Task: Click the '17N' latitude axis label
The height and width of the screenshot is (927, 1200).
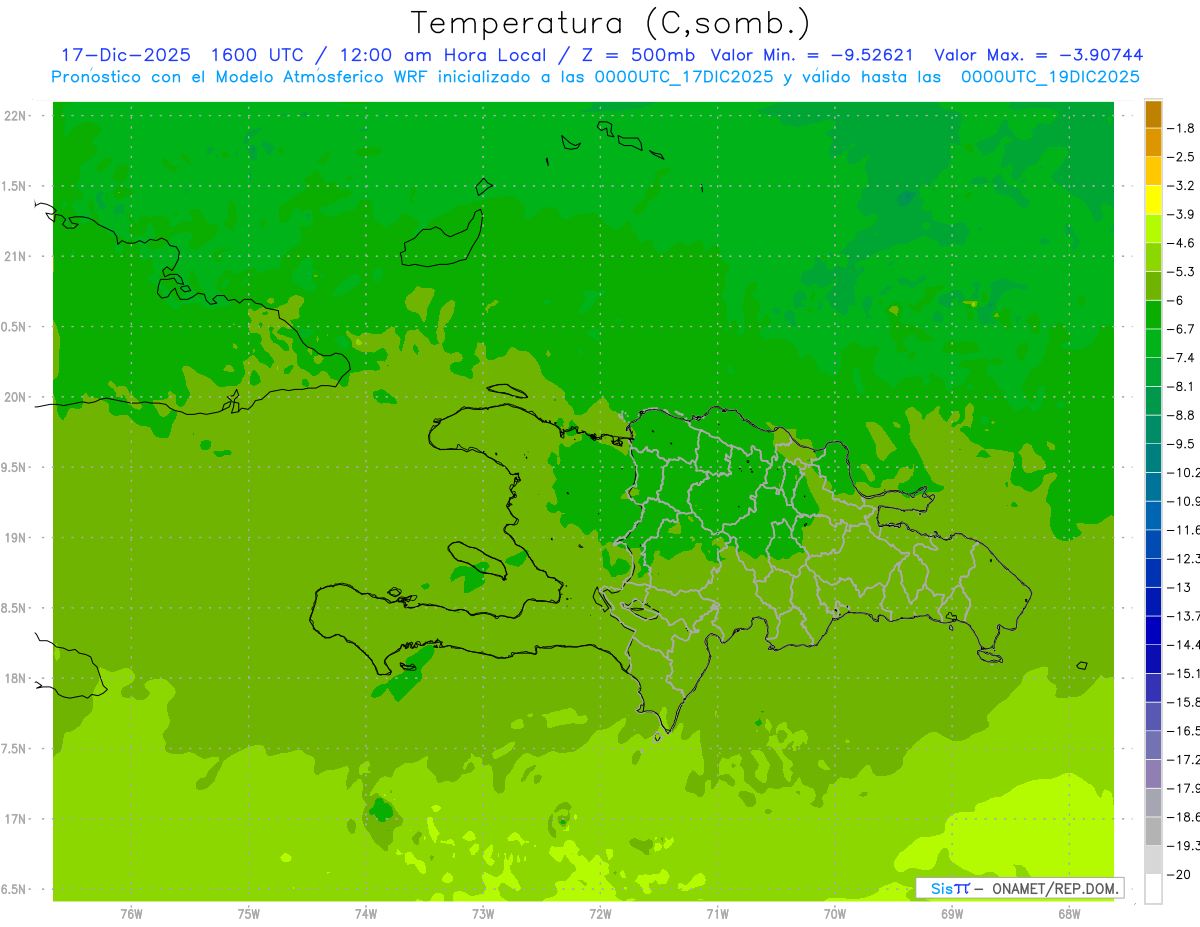Action: pos(15,819)
